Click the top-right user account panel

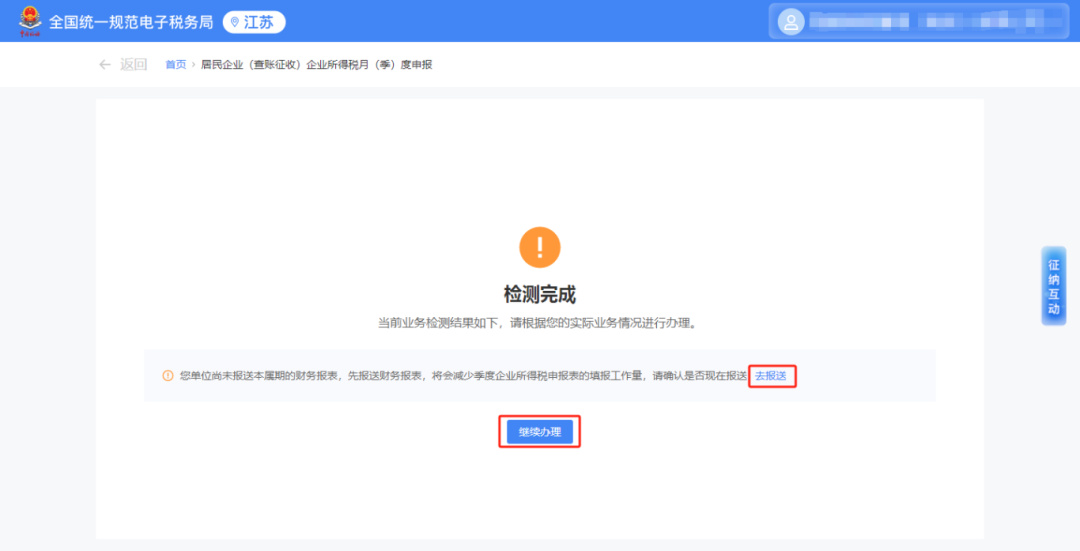[x=920, y=21]
